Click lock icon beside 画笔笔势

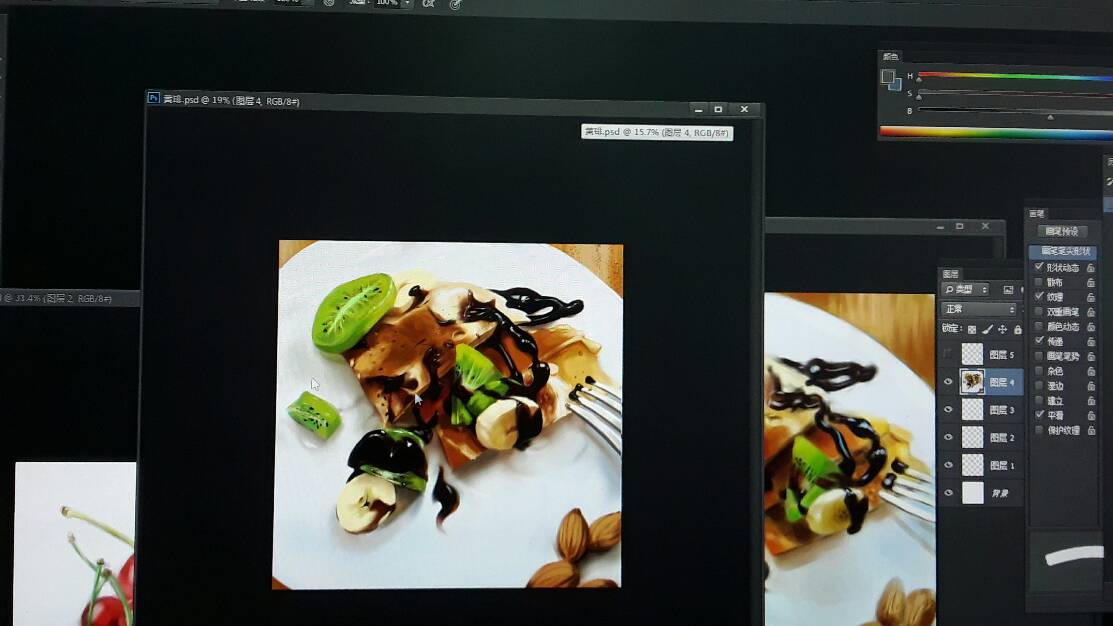(1090, 357)
